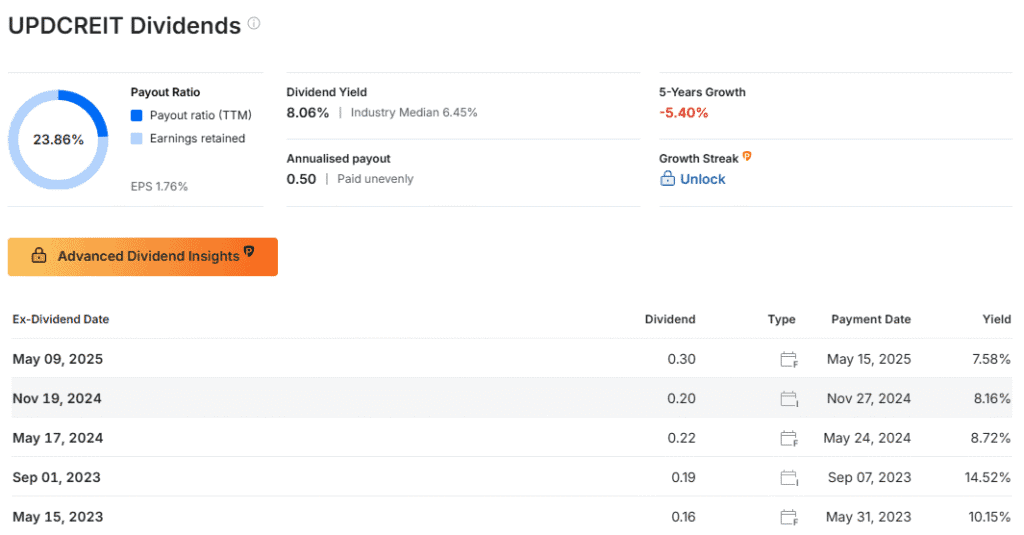This screenshot has height=535, width=1024.
Task: Click payment date May 24, 2024
Action: (867, 438)
